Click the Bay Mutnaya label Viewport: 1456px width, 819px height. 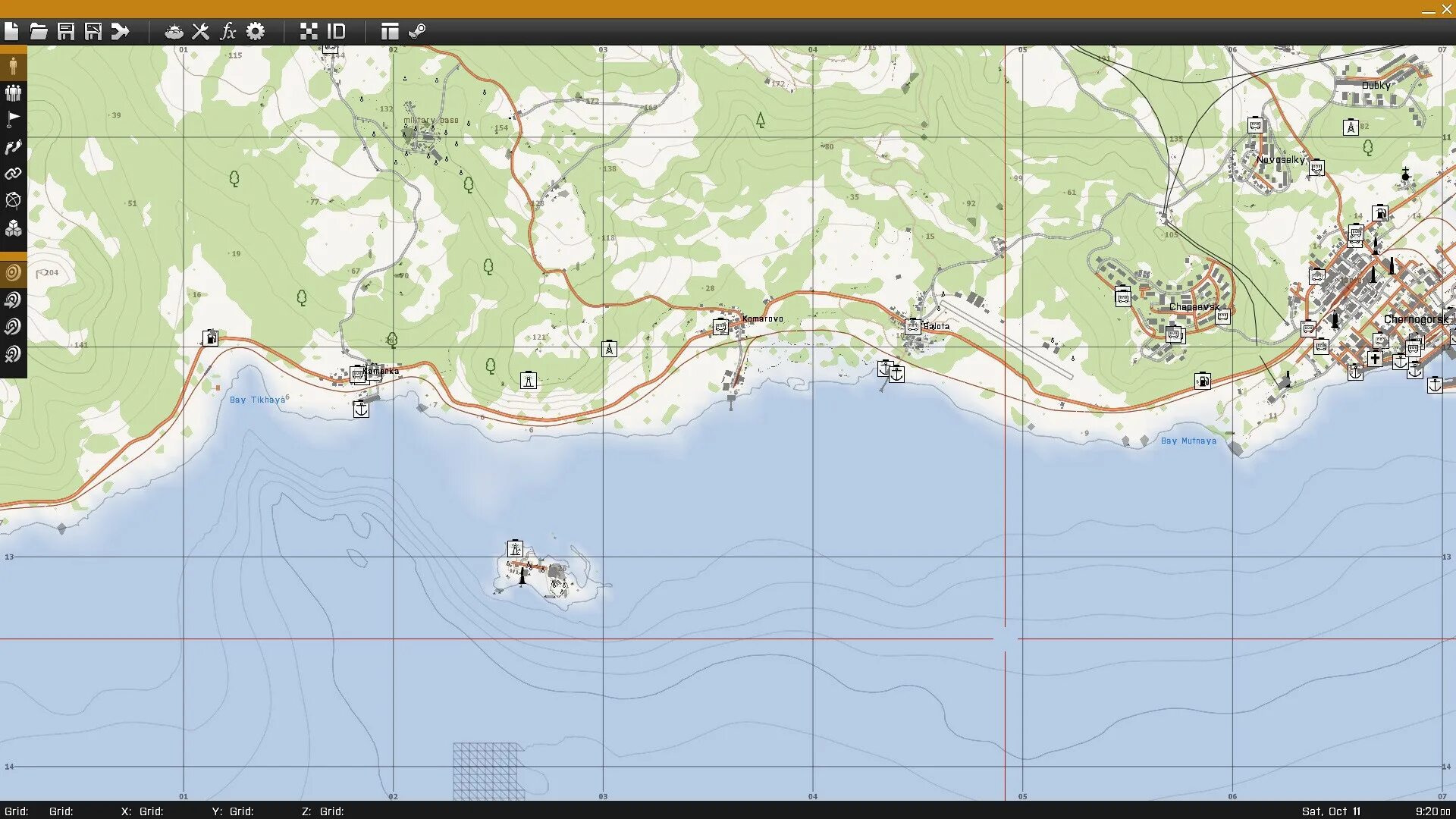[1188, 441]
